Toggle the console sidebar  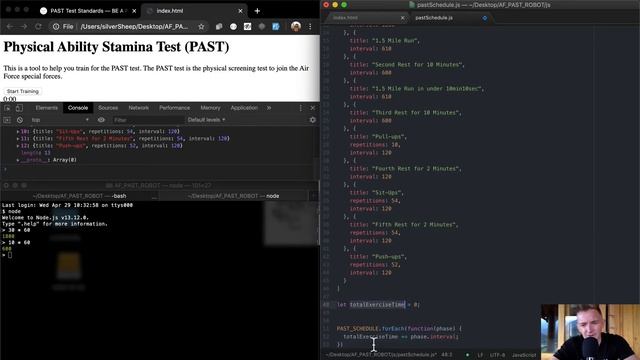[7, 120]
